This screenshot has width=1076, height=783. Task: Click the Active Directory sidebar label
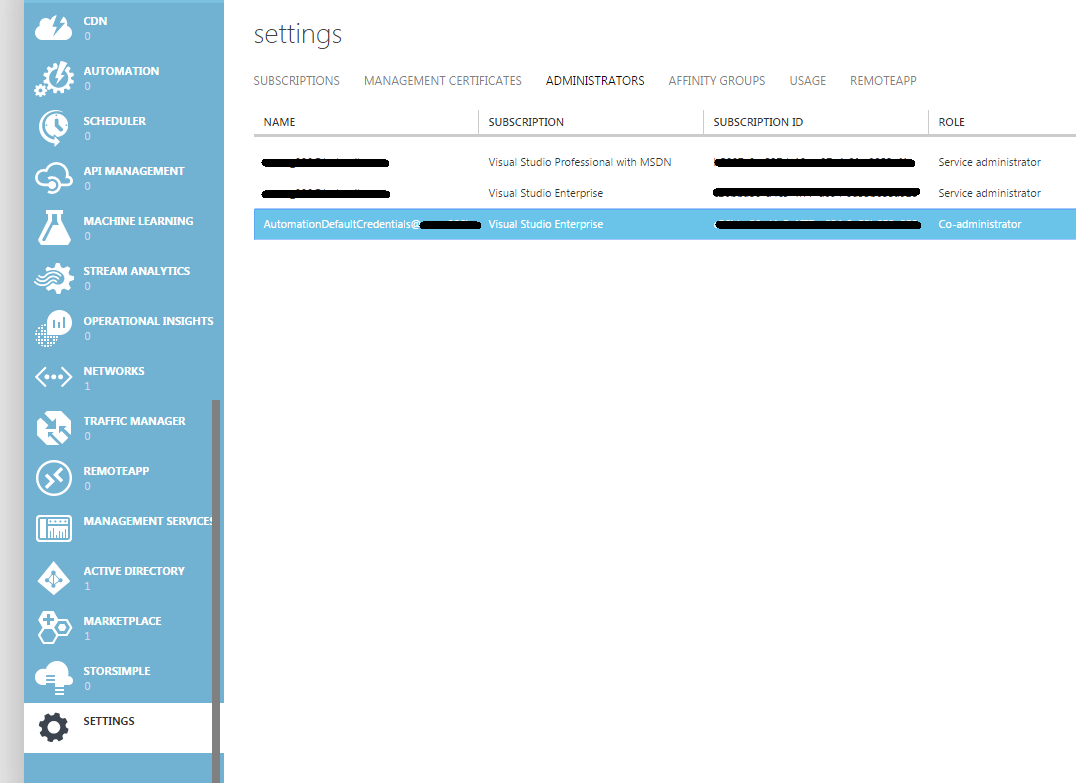click(134, 572)
